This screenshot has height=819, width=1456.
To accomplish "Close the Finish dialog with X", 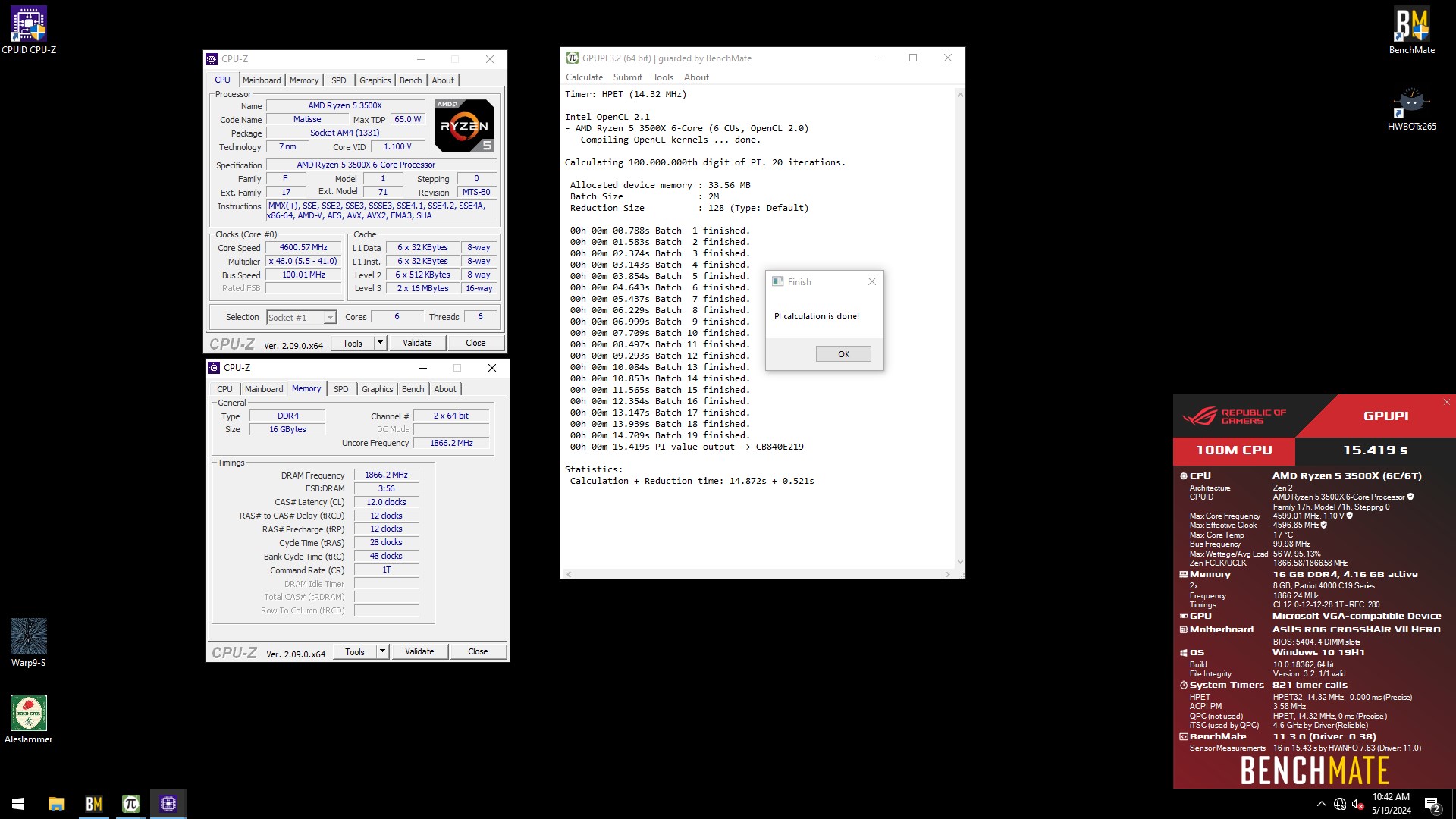I will coord(872,281).
